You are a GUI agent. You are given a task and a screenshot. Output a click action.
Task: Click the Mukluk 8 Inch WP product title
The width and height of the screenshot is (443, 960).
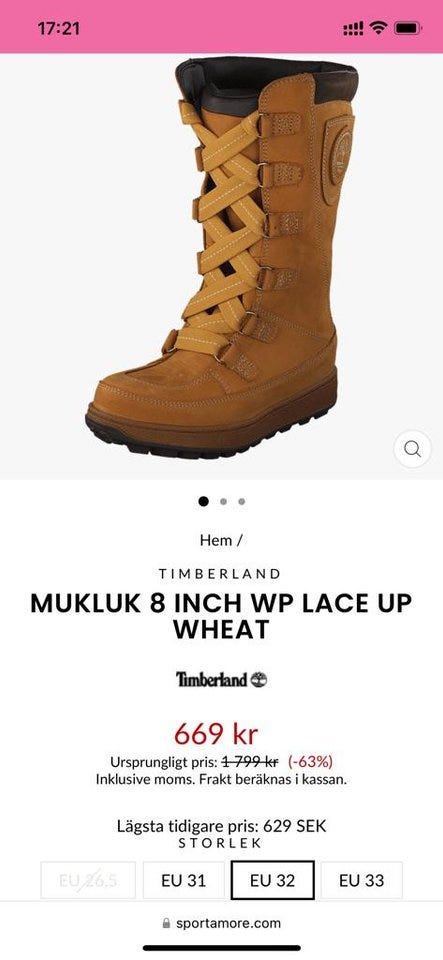[x=221, y=616]
